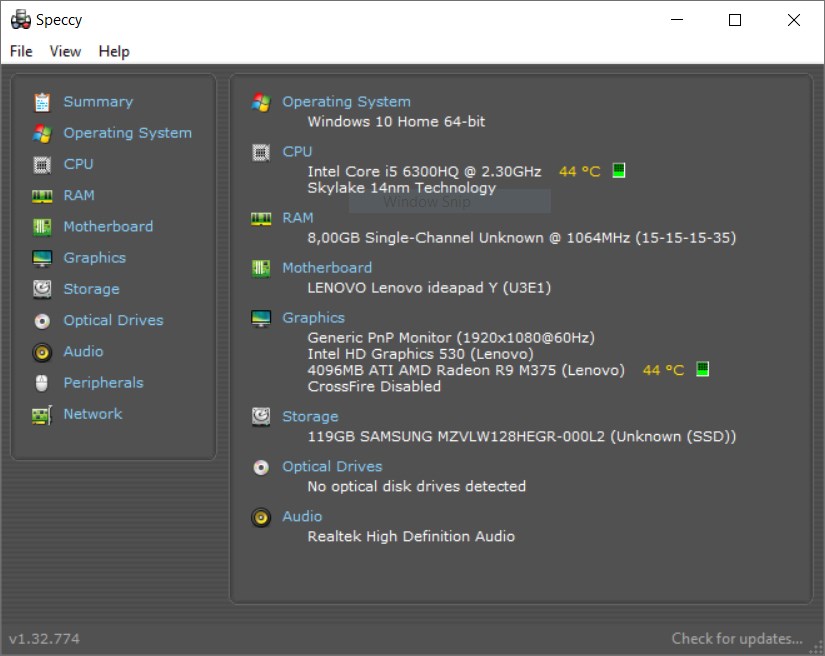This screenshot has width=825, height=656.
Task: Click the Motherboard icon in sidebar
Action: coord(42,227)
